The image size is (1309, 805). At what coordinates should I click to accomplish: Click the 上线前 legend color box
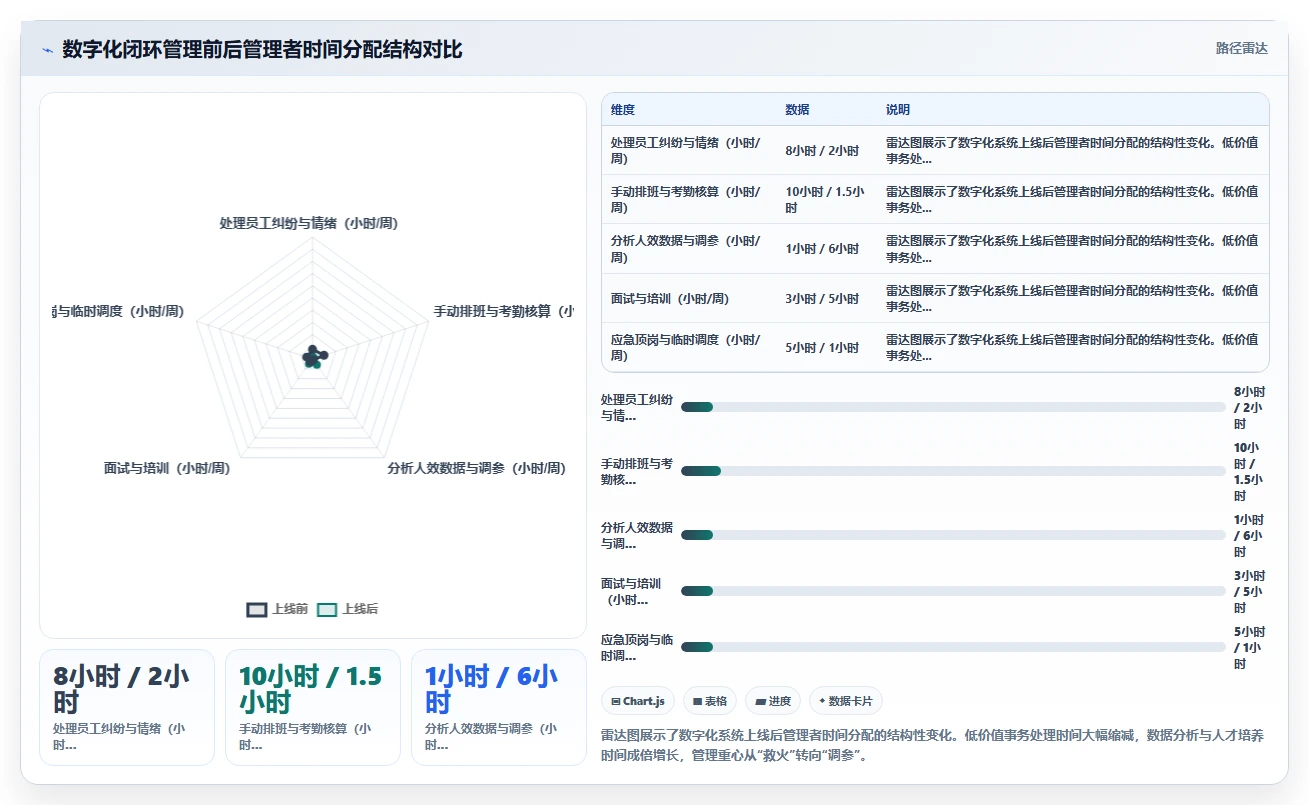tap(257, 609)
